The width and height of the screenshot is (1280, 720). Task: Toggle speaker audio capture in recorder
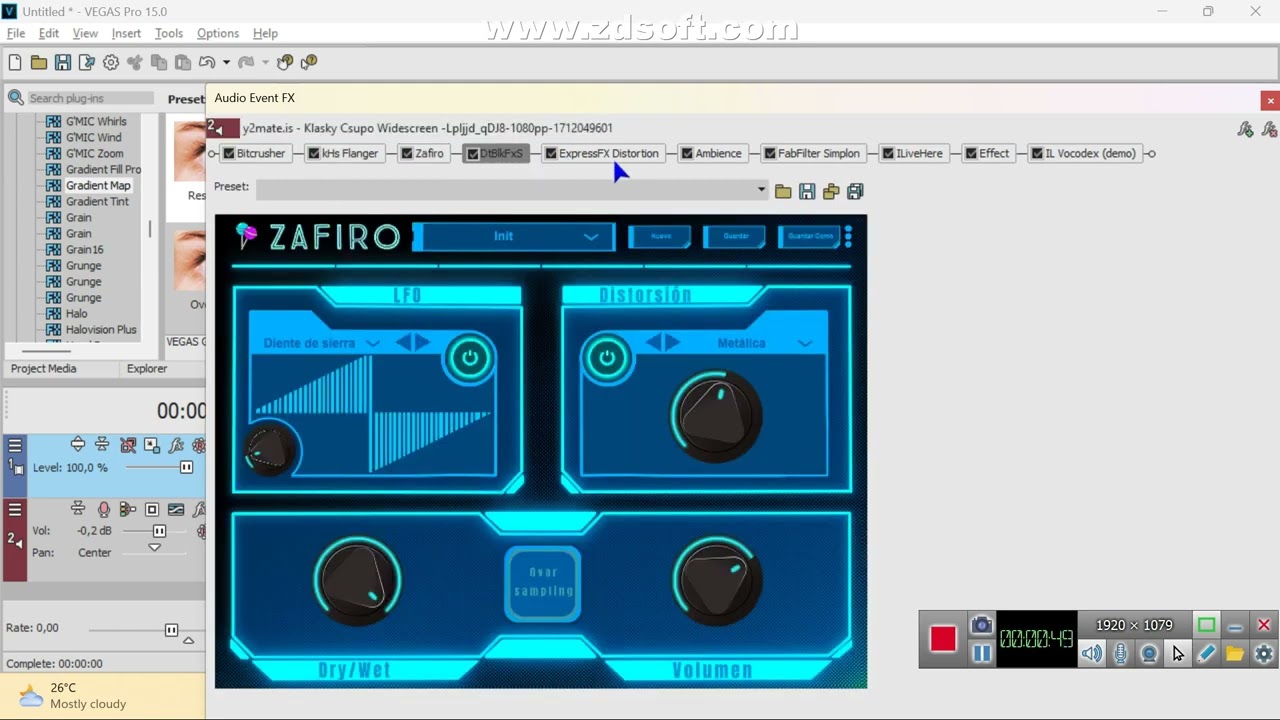click(x=1092, y=654)
